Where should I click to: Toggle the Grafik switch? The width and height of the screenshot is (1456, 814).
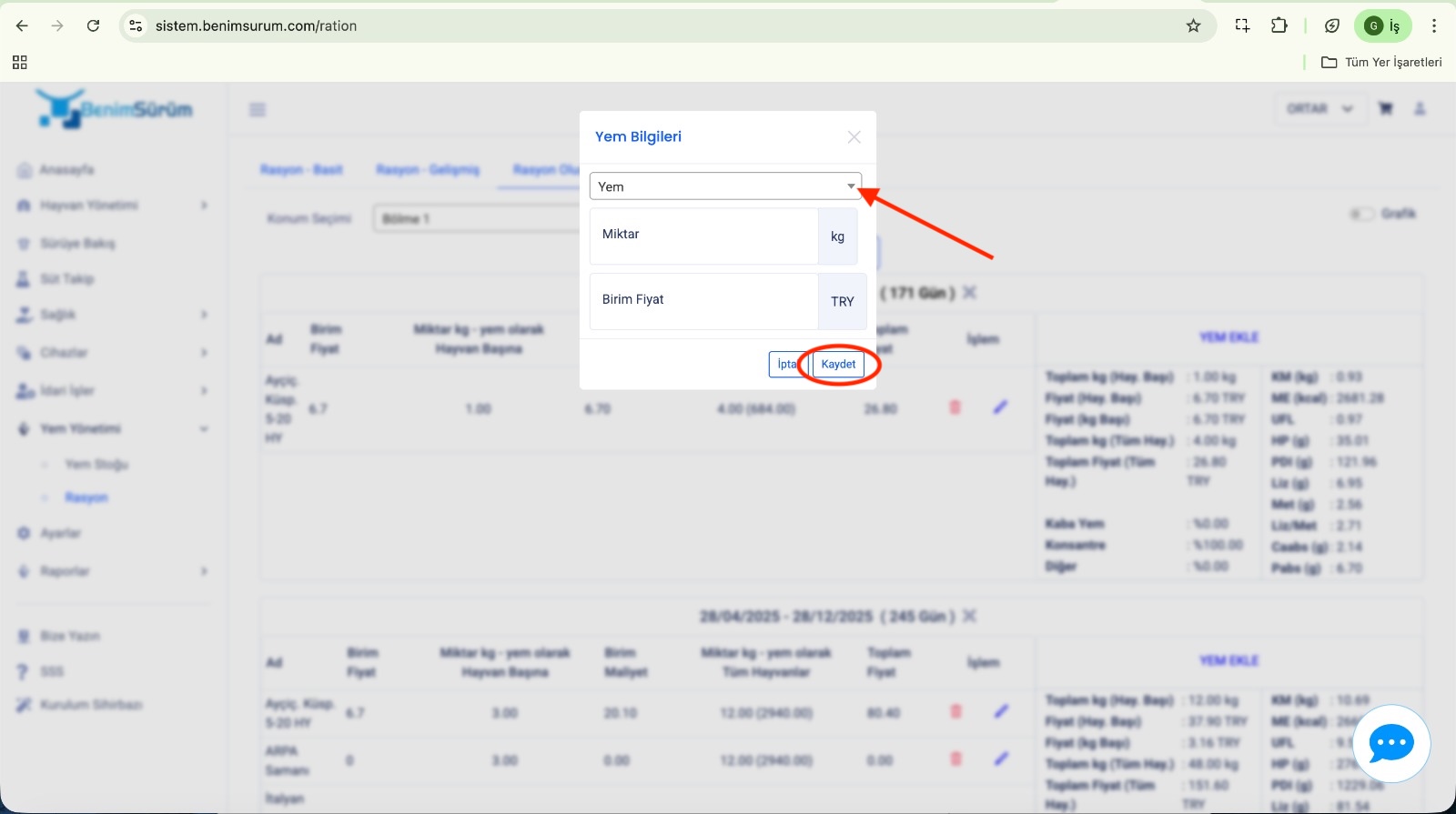coord(1362,214)
